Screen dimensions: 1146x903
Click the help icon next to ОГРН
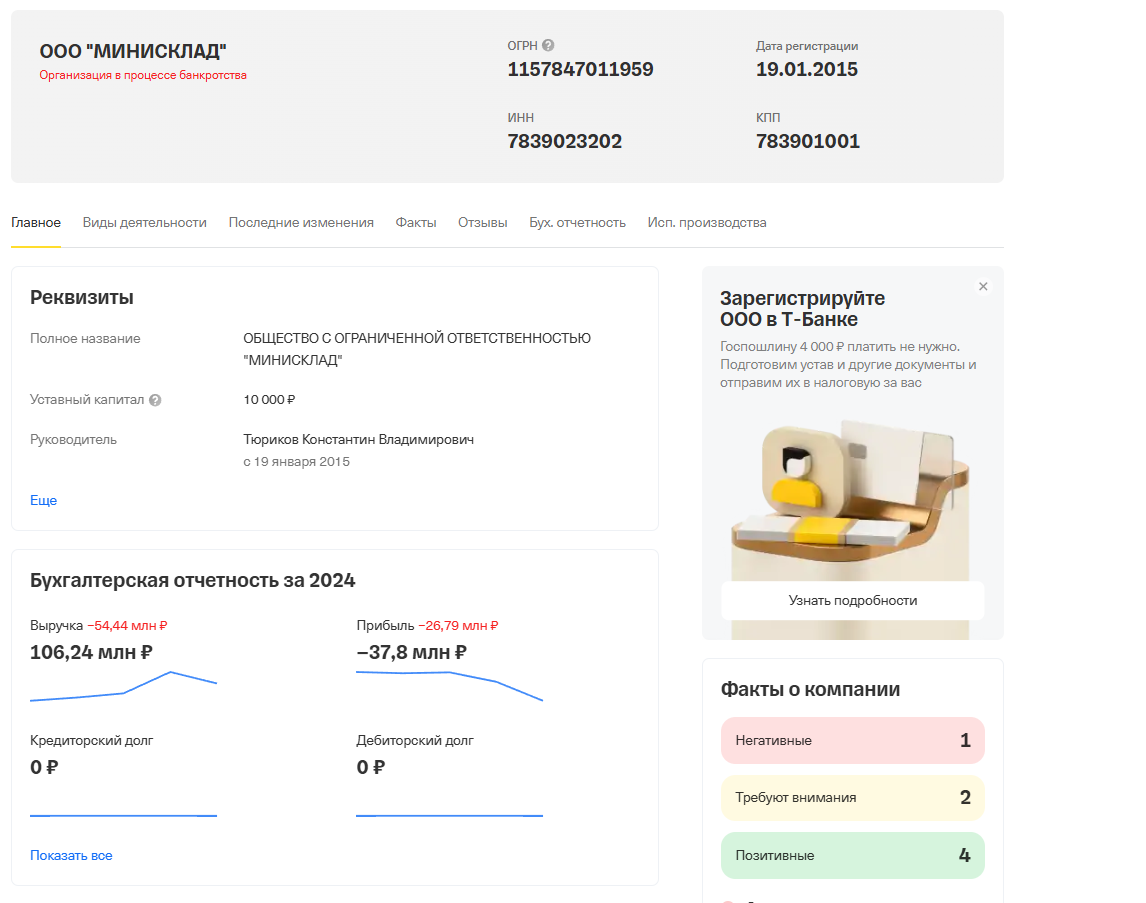point(548,45)
